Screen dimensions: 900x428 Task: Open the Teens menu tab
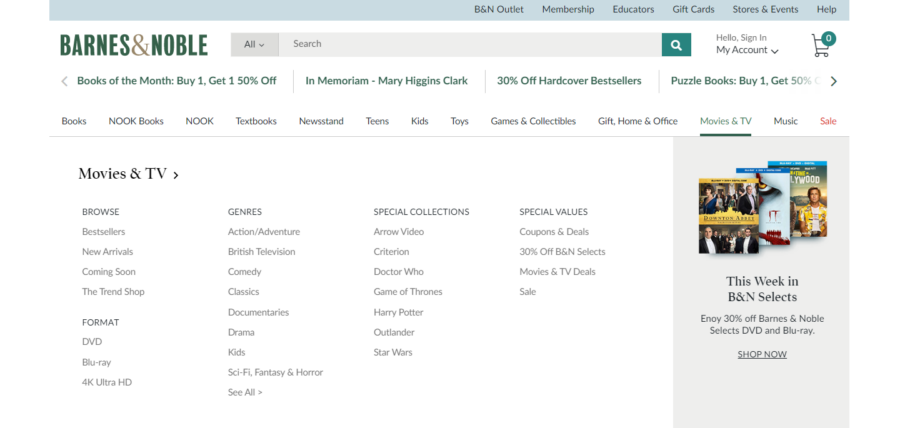377,121
